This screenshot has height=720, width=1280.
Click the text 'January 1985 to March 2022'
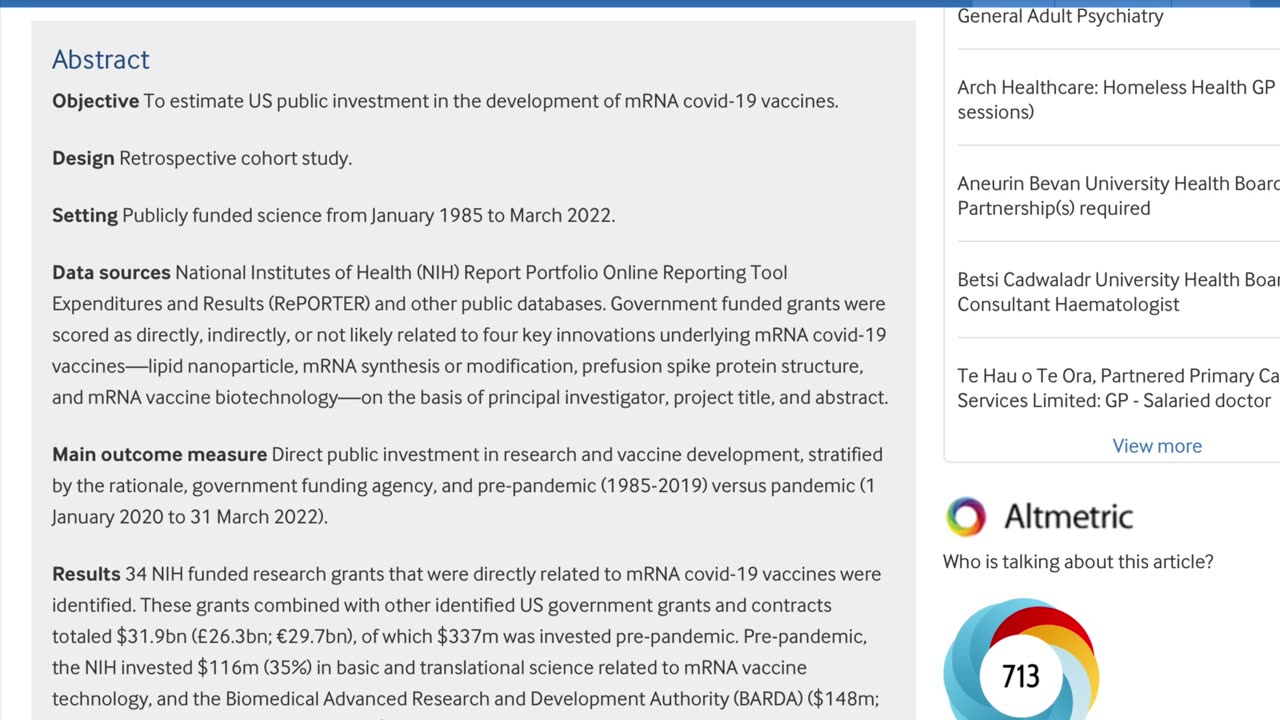pos(491,215)
